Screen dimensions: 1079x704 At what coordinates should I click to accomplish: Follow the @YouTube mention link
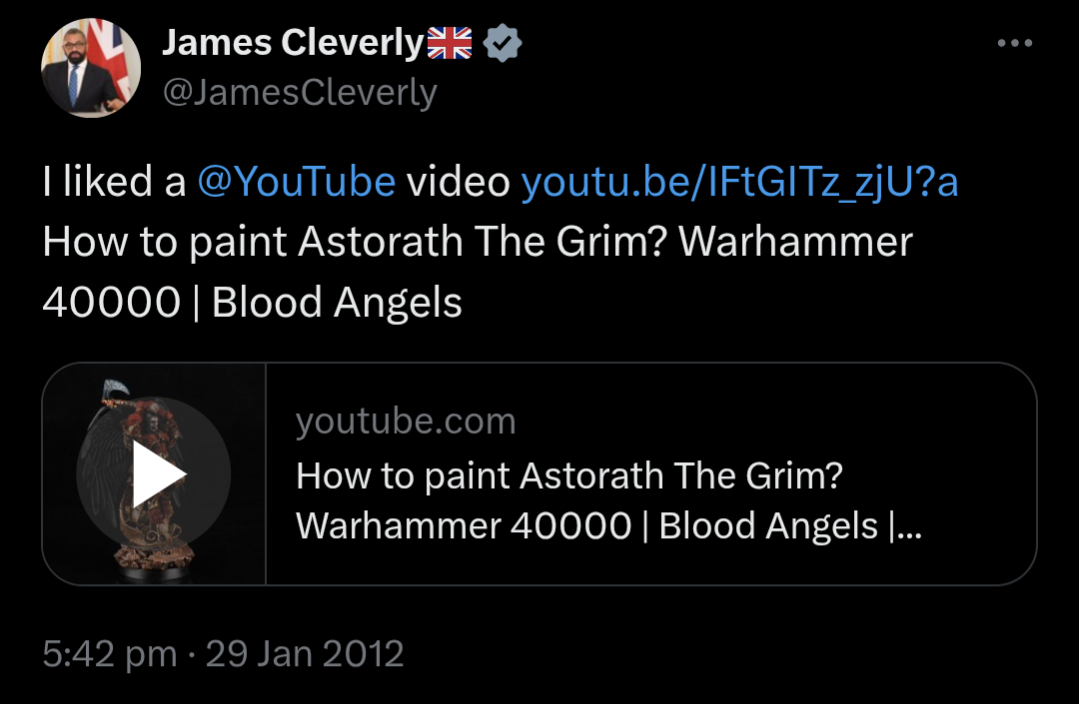click(297, 182)
